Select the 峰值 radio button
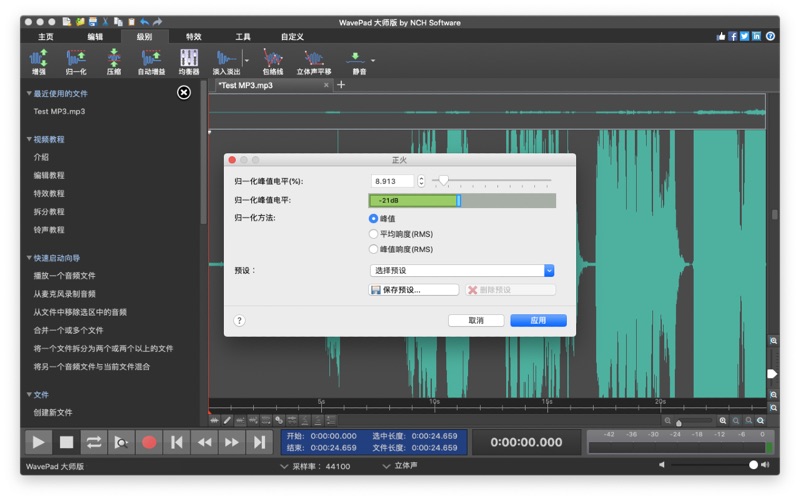 click(374, 218)
